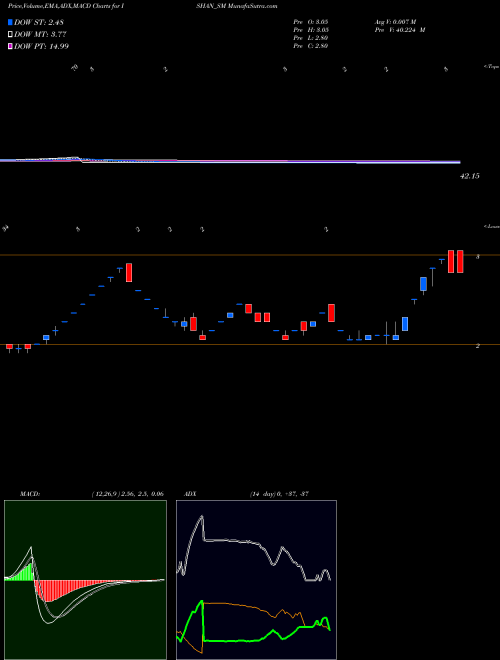Click the '(14 day) 0, +87, -87' ADX values
This screenshot has height=660, width=500.
(x=279, y=494)
